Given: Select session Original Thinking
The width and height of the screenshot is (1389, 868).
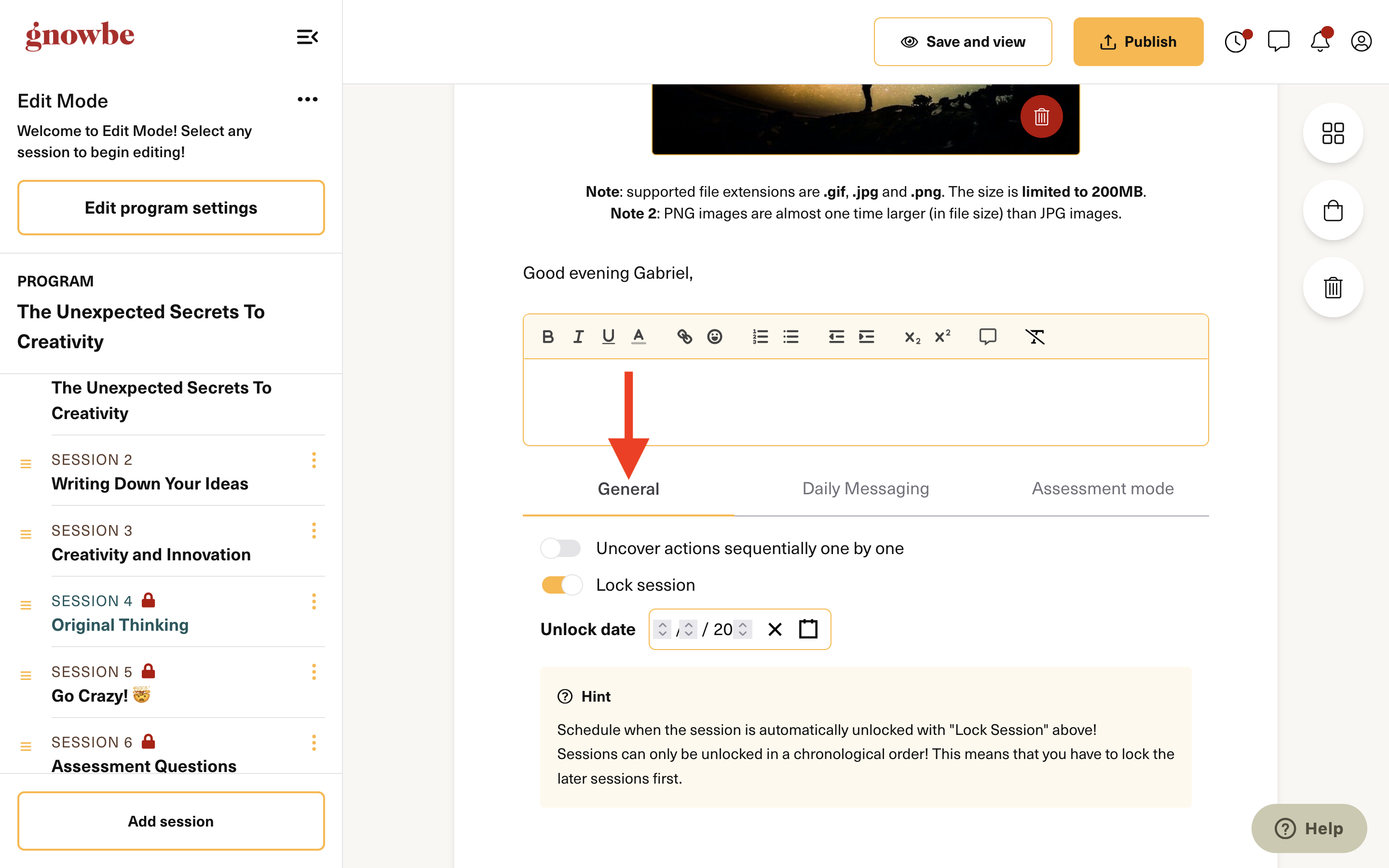Looking at the screenshot, I should pyautogui.click(x=120, y=624).
